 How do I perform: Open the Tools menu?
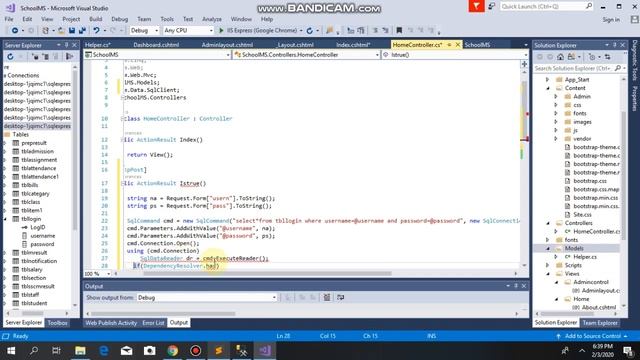[167, 19]
